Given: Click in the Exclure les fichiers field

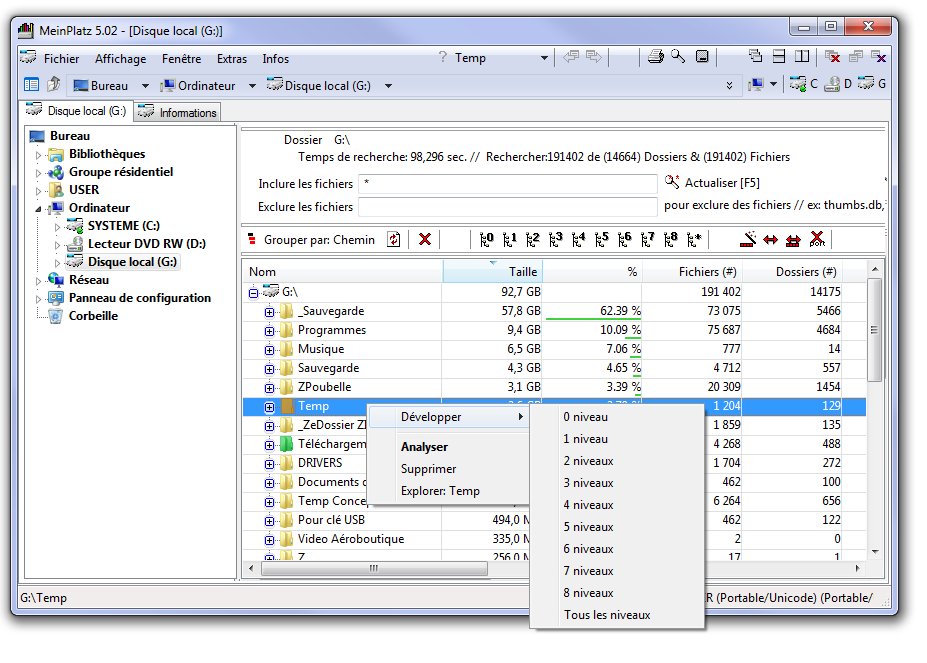Looking at the screenshot, I should [508, 207].
